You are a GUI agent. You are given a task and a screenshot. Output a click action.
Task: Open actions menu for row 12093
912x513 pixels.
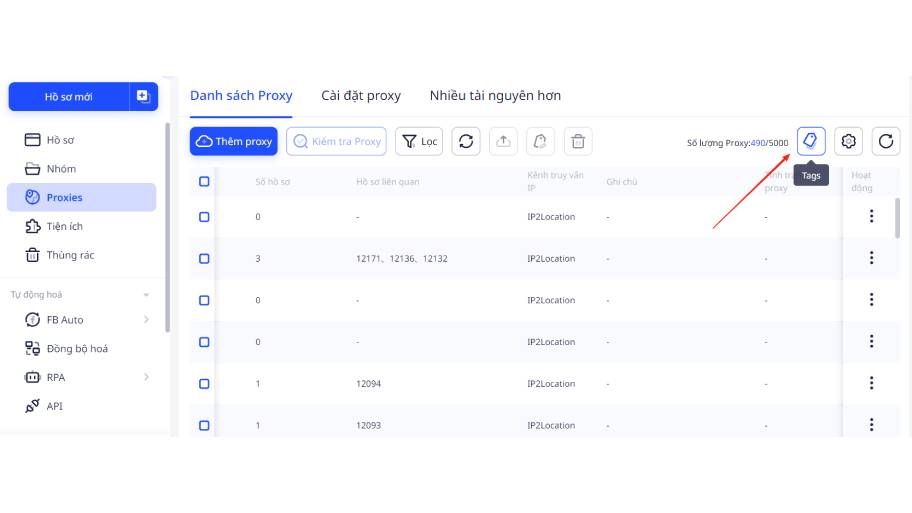(x=871, y=425)
